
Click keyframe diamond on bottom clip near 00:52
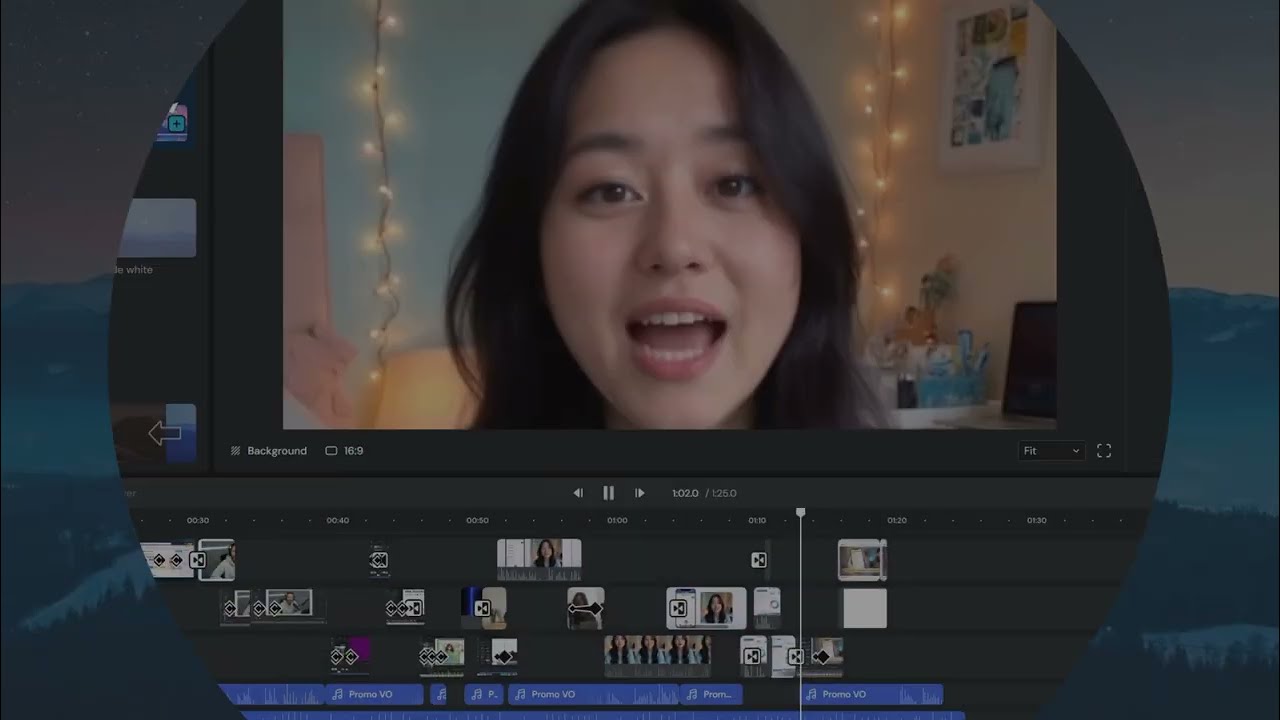point(504,657)
